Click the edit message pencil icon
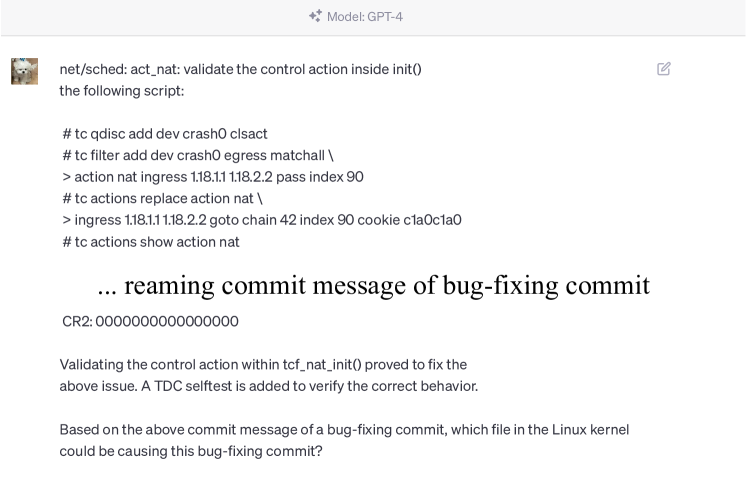Screen dimensions: 747x488 click(x=664, y=69)
